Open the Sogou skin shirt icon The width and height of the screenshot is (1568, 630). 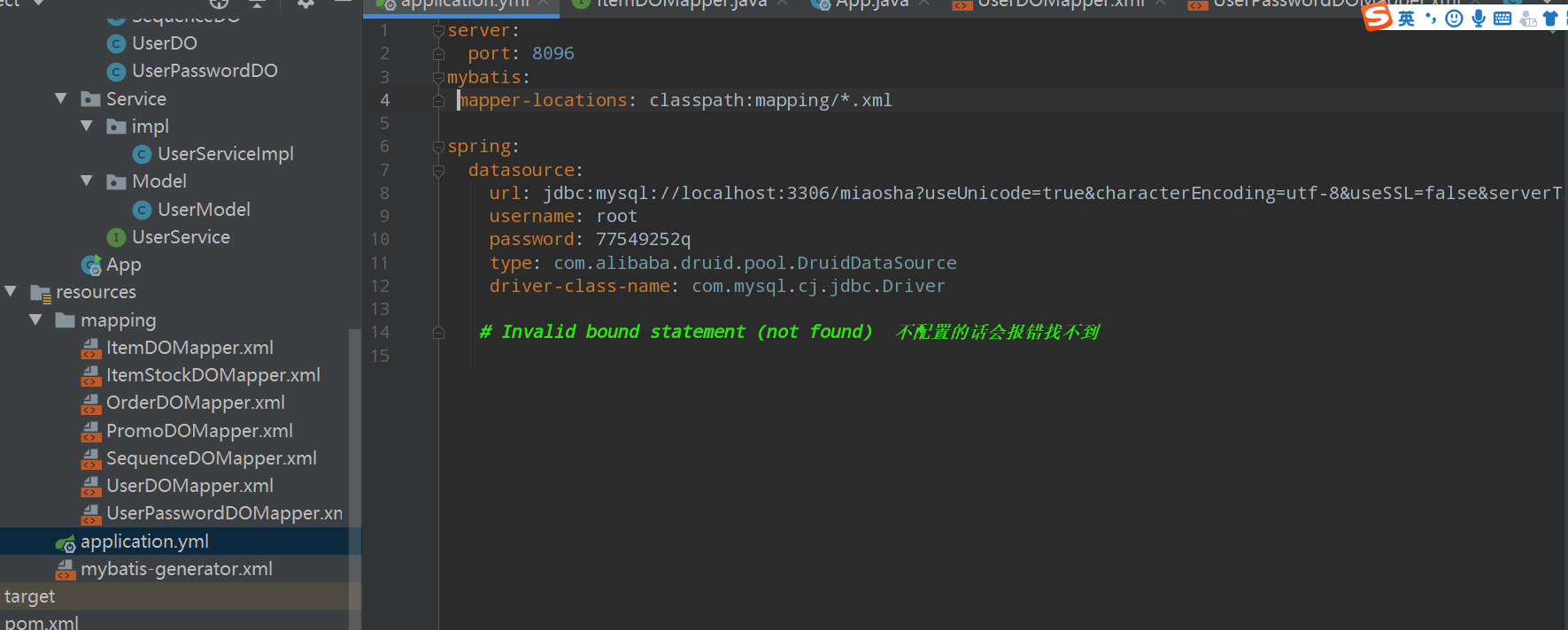[1550, 19]
